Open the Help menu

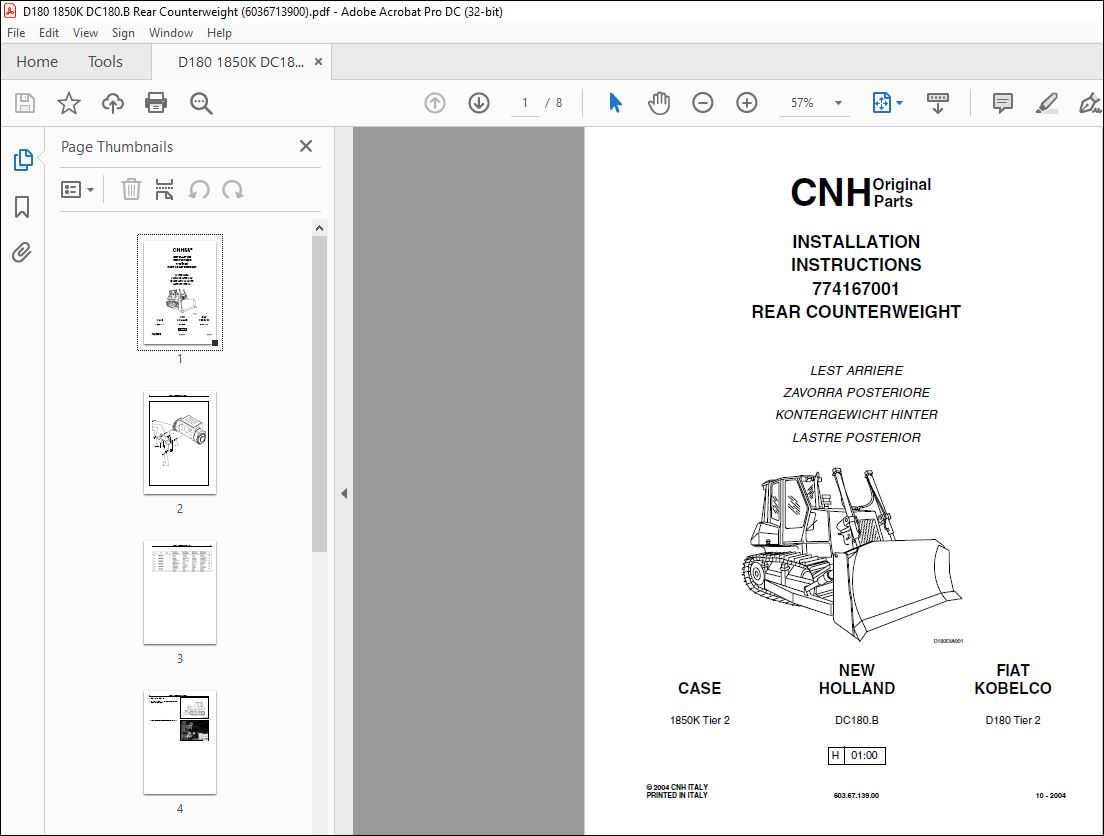pos(219,33)
